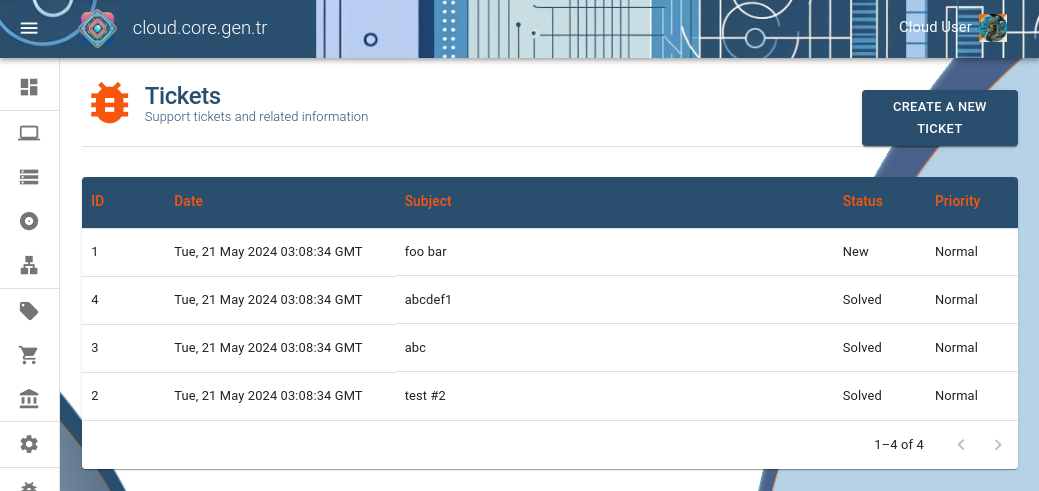Go to previous page of tickets
Viewport: 1039px width, 491px height.
pos(961,445)
